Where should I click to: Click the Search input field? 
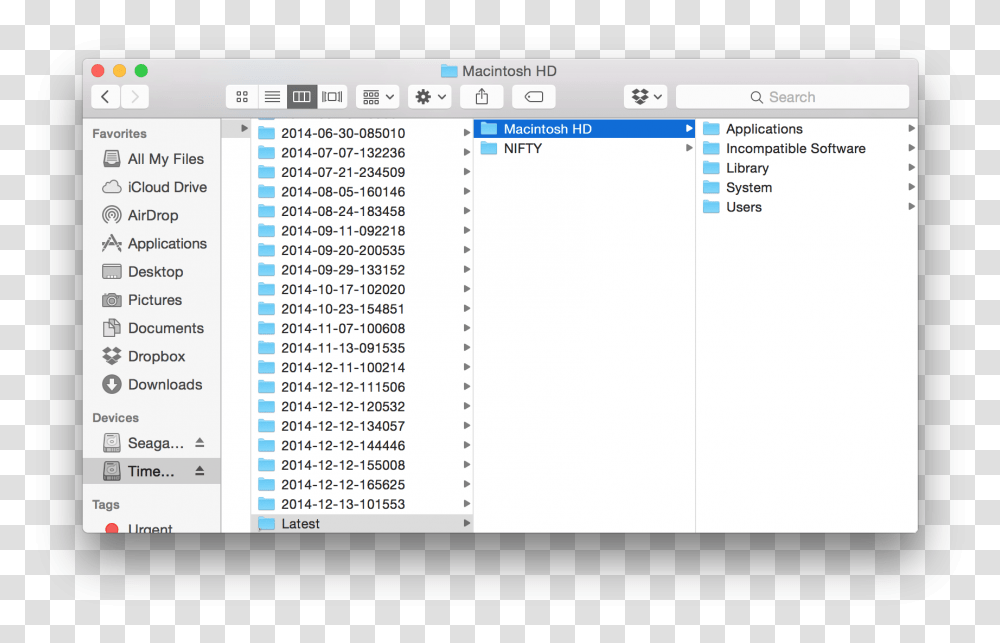pyautogui.click(x=792, y=97)
